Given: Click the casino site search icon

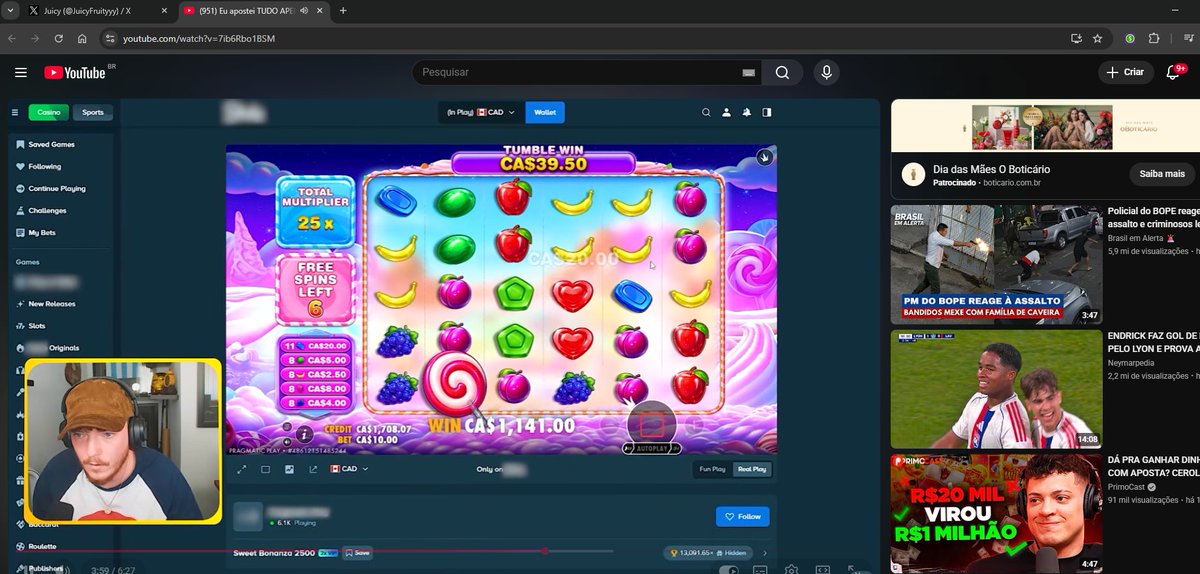Looking at the screenshot, I should point(706,112).
